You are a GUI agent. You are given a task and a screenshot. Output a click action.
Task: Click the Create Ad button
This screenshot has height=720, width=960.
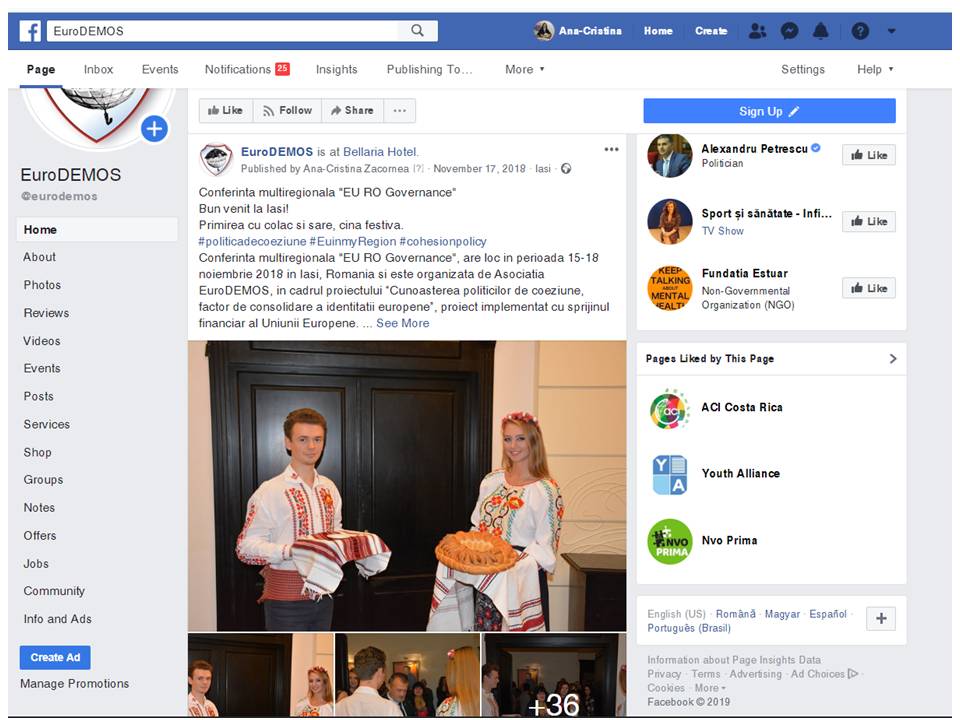tap(55, 658)
